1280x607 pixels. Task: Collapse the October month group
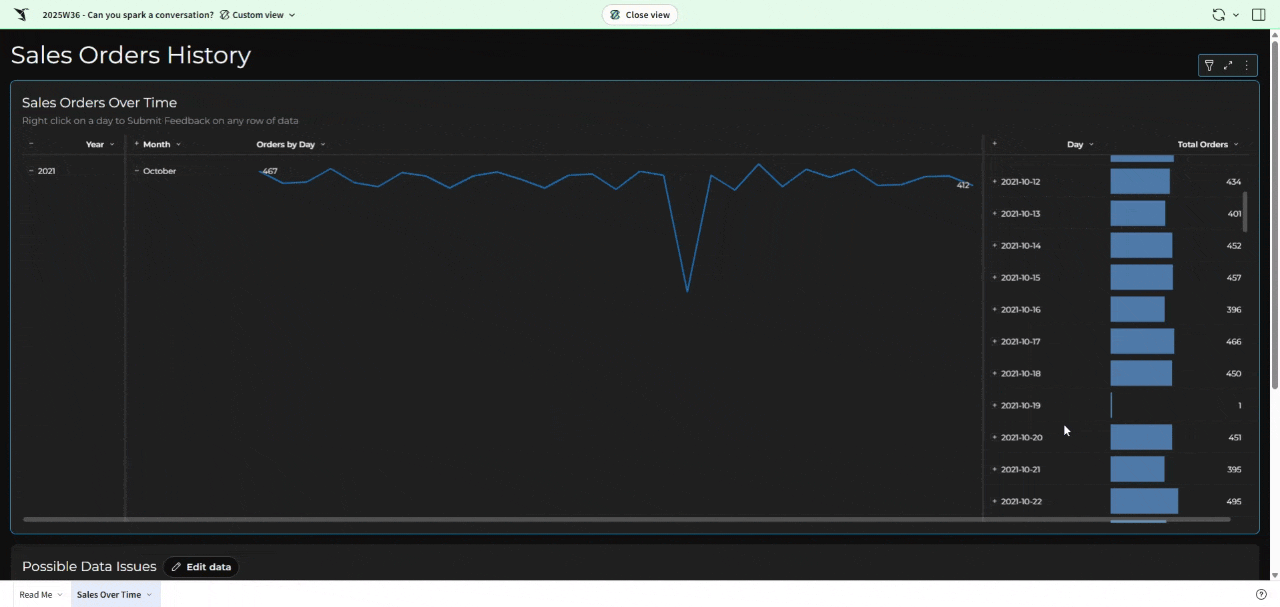[137, 171]
